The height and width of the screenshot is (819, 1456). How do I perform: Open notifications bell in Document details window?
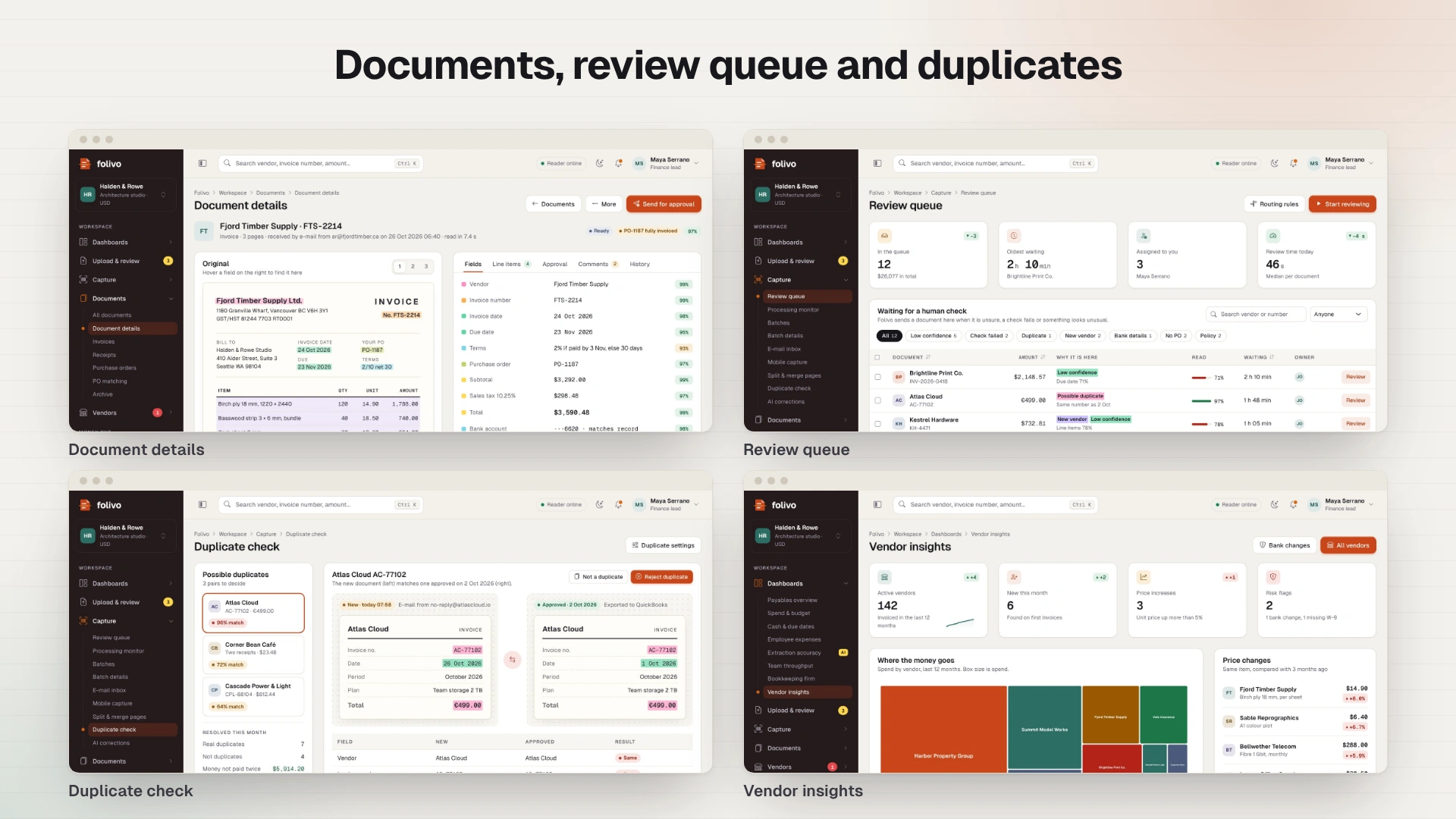point(619,163)
